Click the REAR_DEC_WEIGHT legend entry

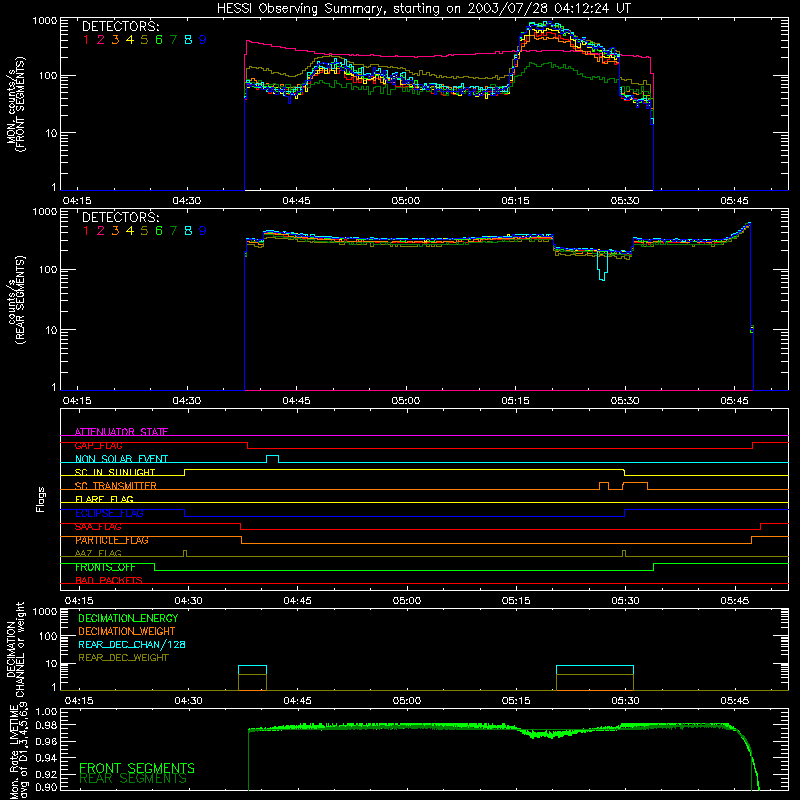click(x=123, y=658)
